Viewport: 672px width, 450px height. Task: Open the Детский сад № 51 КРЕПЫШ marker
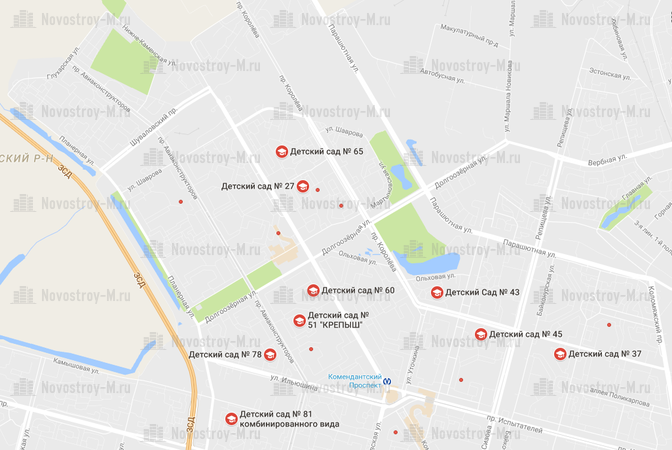[x=300, y=320]
